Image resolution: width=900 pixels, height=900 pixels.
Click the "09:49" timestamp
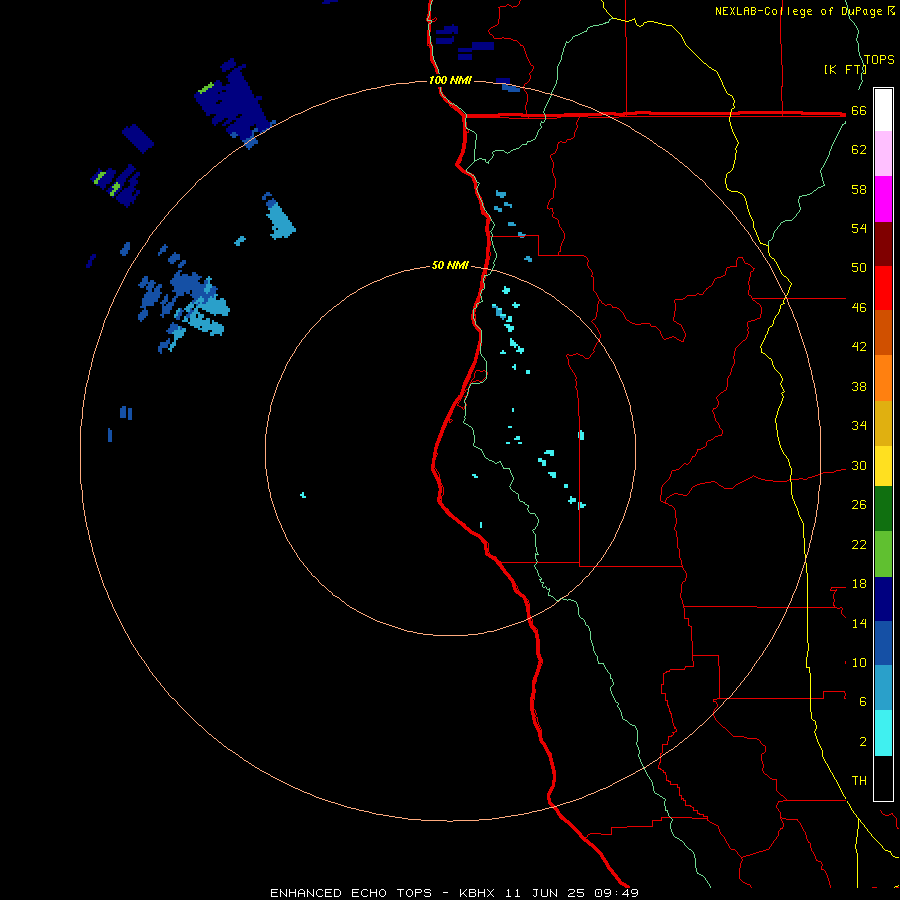[617, 893]
